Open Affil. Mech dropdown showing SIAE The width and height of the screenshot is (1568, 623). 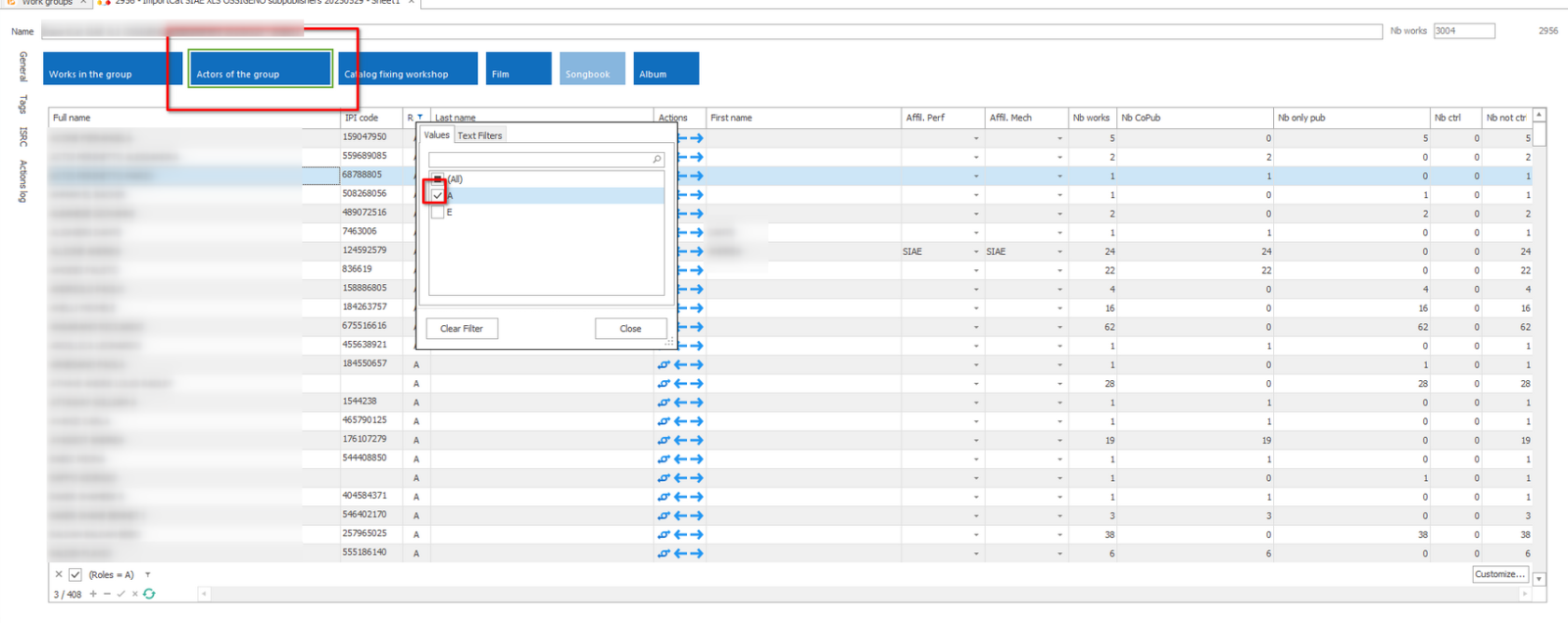[x=1059, y=252]
